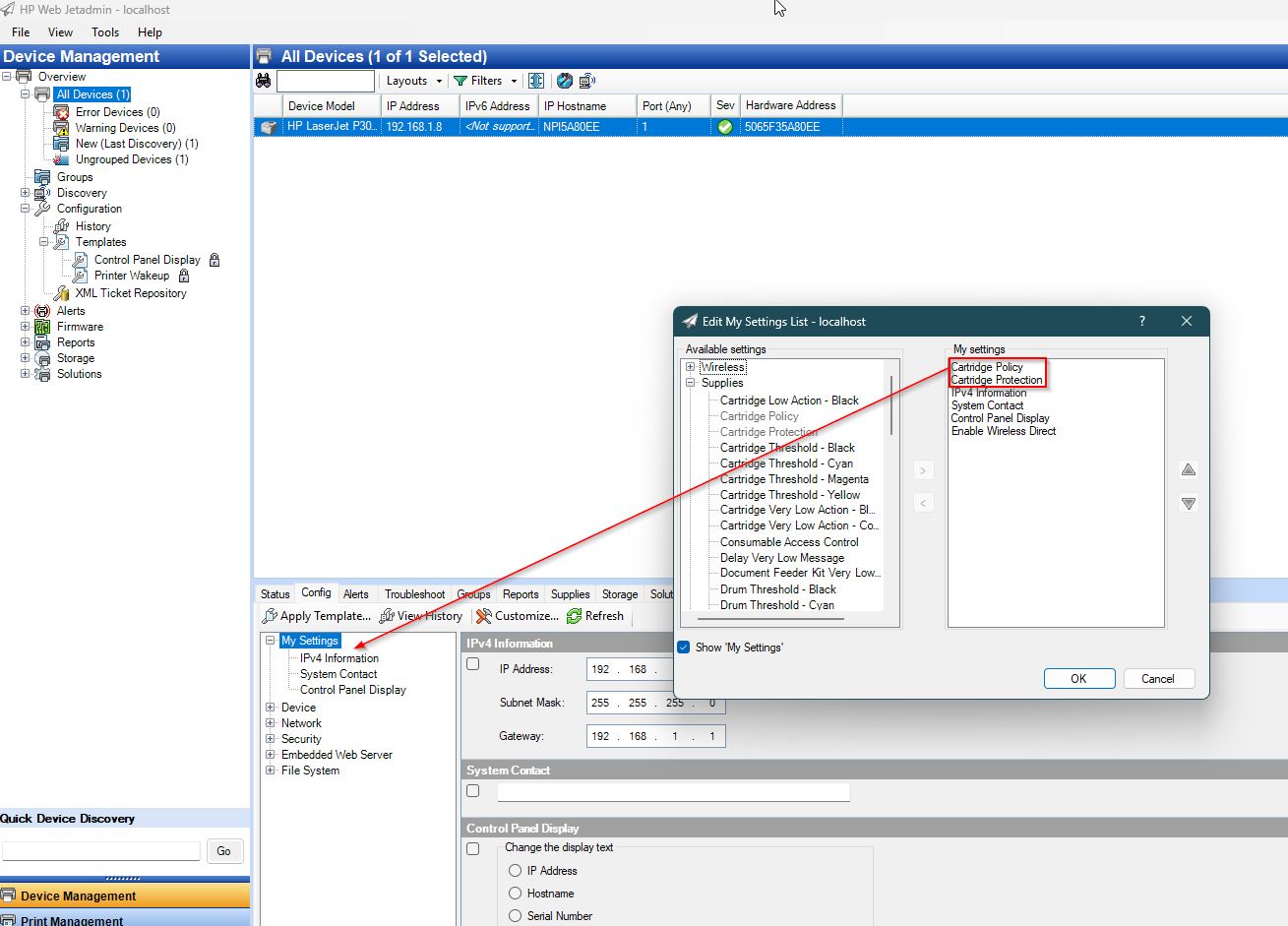Select the Warning Devices icon in tree

tap(61, 128)
